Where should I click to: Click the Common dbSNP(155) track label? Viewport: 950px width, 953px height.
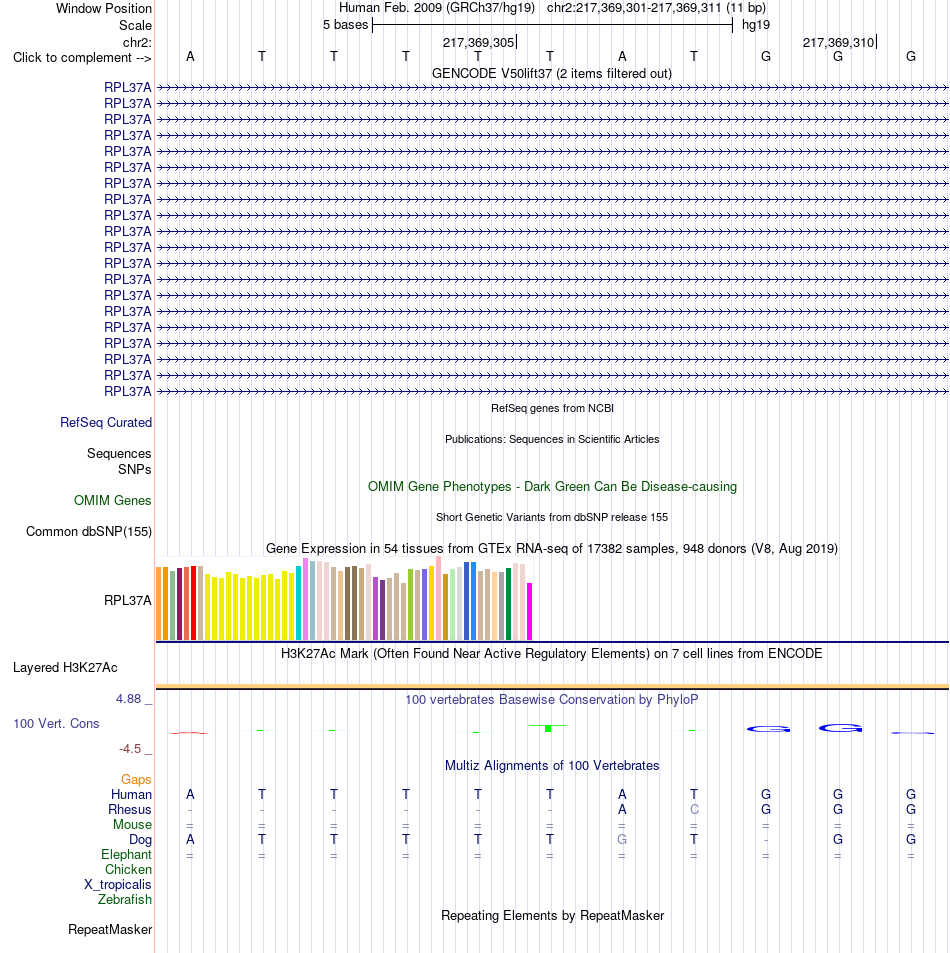[x=89, y=531]
